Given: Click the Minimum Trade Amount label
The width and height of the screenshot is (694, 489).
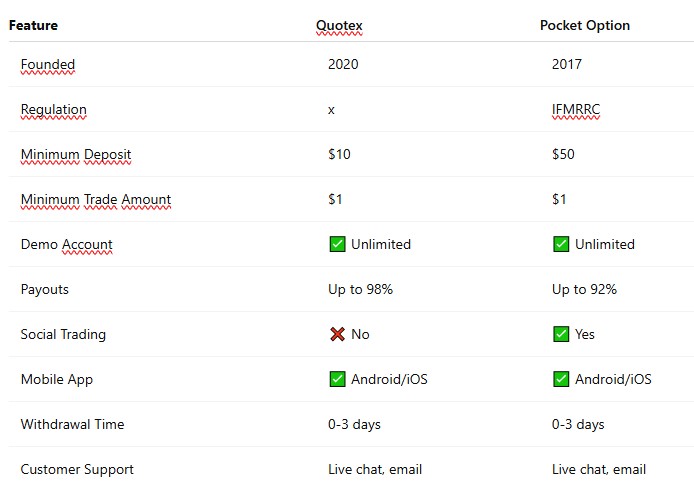Looking at the screenshot, I should click(x=96, y=200).
